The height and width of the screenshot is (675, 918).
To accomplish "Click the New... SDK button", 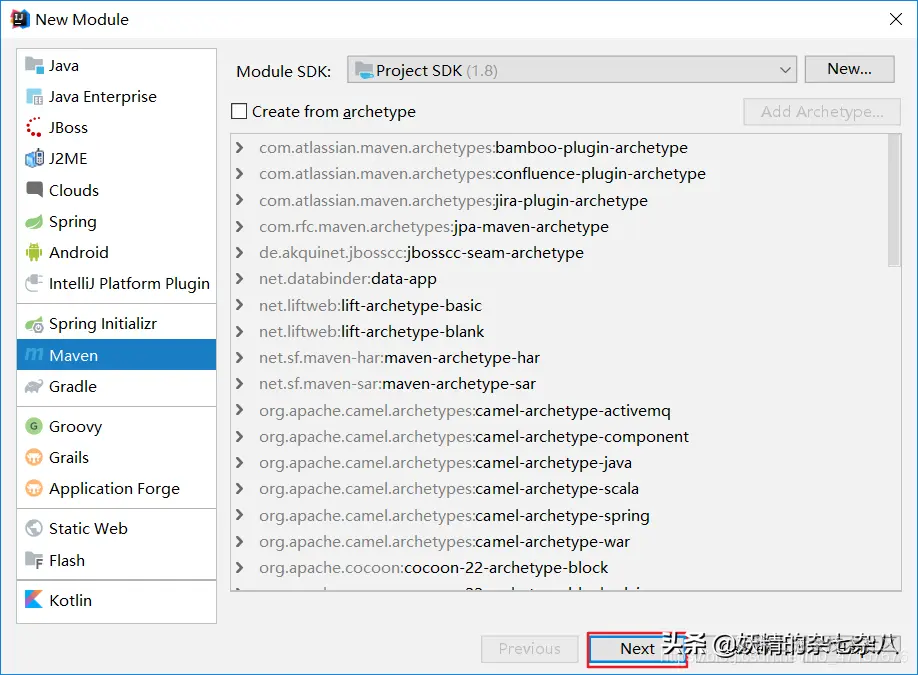I will [850, 69].
